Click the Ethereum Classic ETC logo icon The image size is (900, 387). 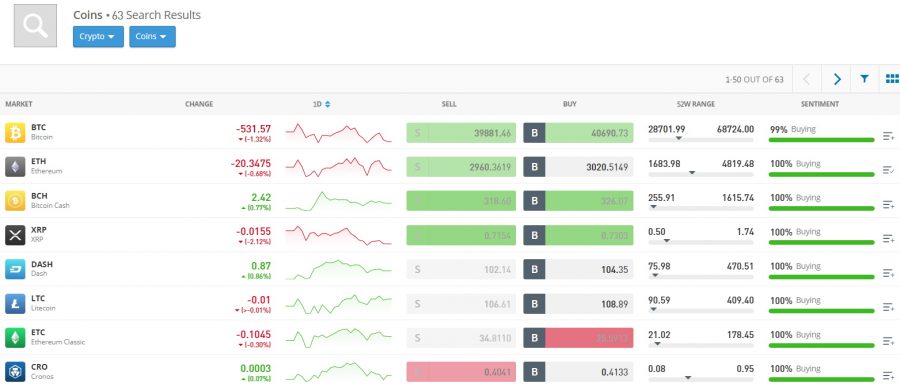15,338
